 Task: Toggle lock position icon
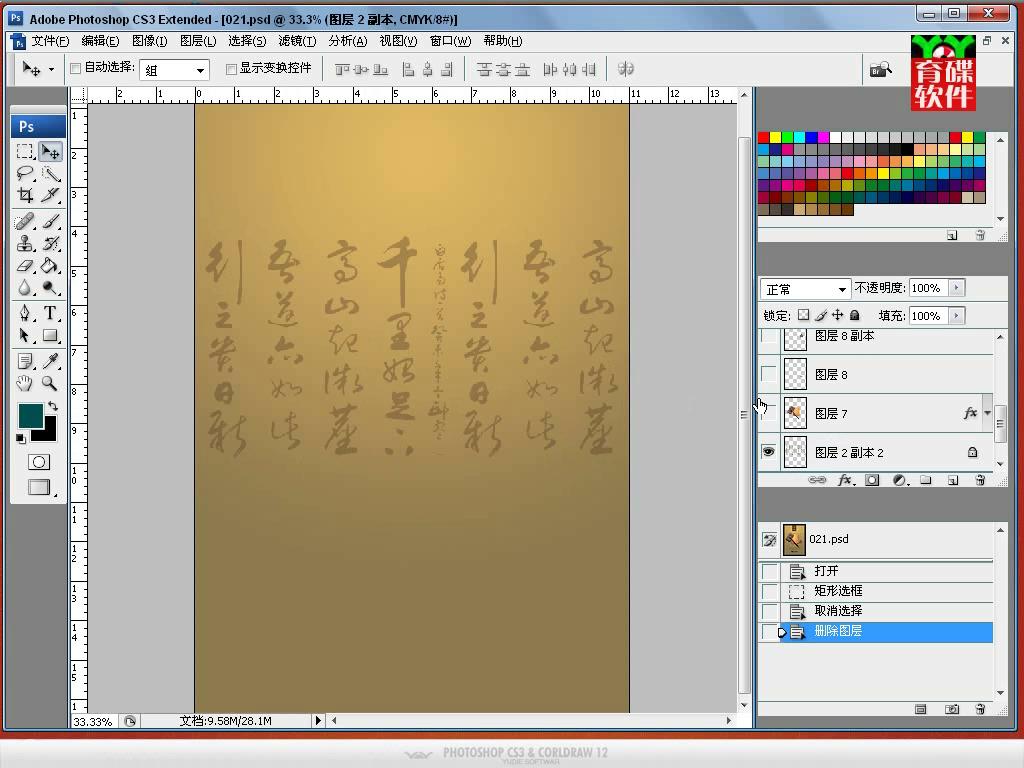tap(837, 315)
